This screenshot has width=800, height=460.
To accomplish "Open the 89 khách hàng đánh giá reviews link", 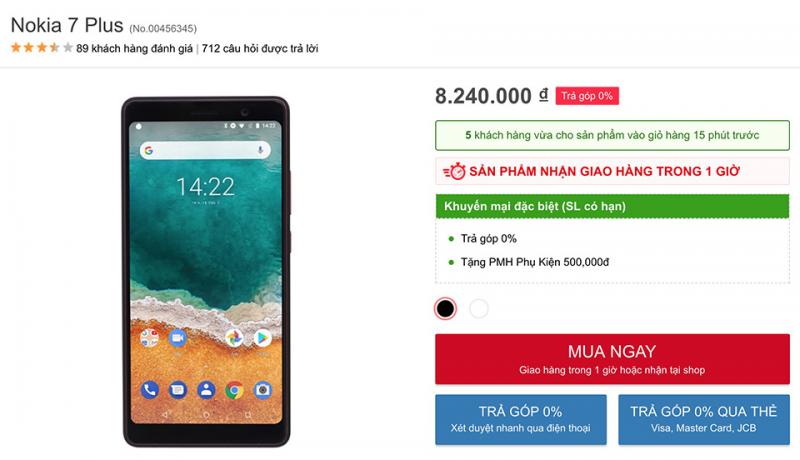I will click(134, 48).
